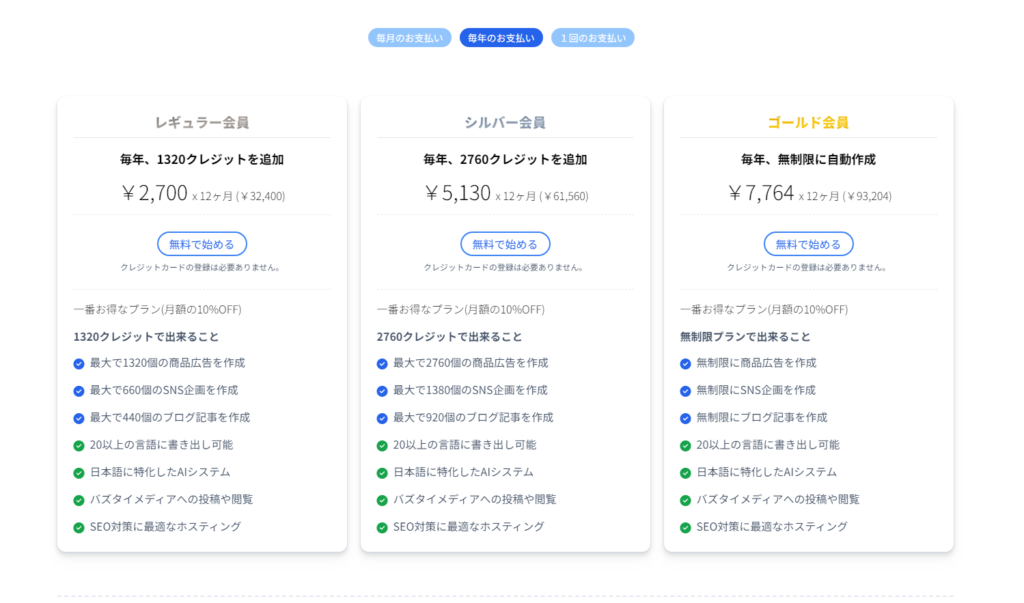Start free with レギュラー会員 plan button
Image resolution: width=1024 pixels, height=603 pixels.
click(202, 244)
